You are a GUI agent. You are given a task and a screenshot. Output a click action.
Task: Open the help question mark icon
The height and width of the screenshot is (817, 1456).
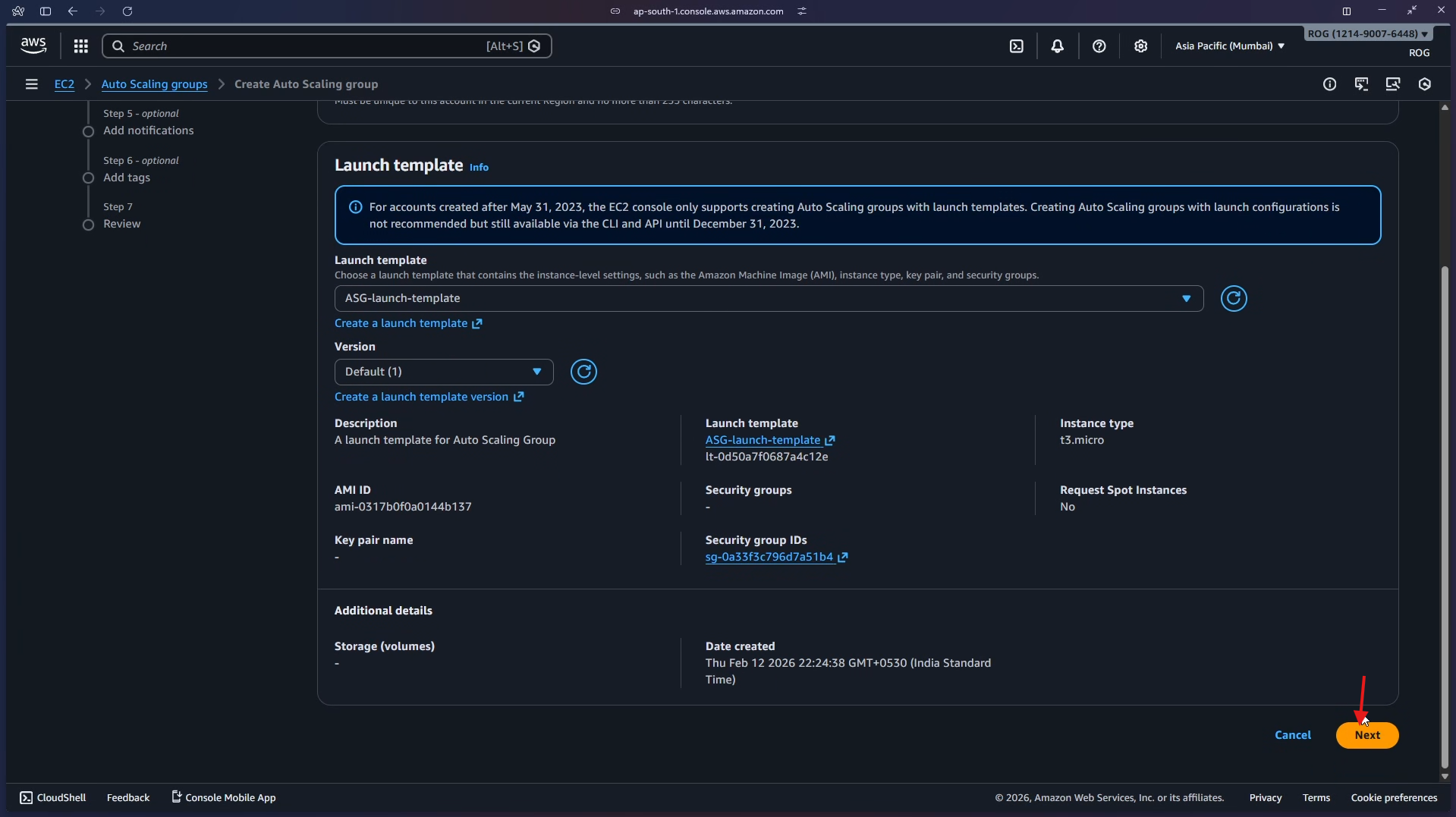(x=1099, y=46)
